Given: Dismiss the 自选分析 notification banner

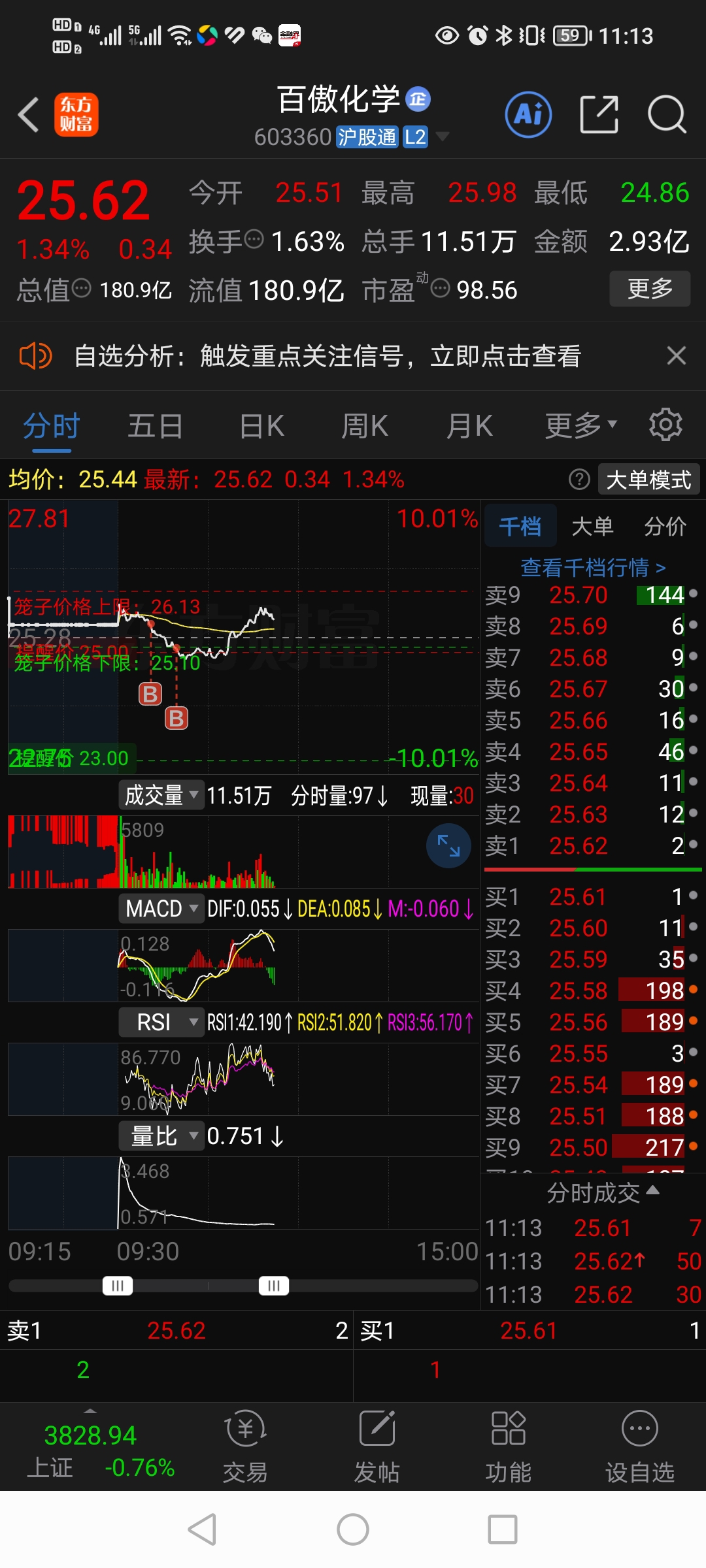Looking at the screenshot, I should (676, 356).
